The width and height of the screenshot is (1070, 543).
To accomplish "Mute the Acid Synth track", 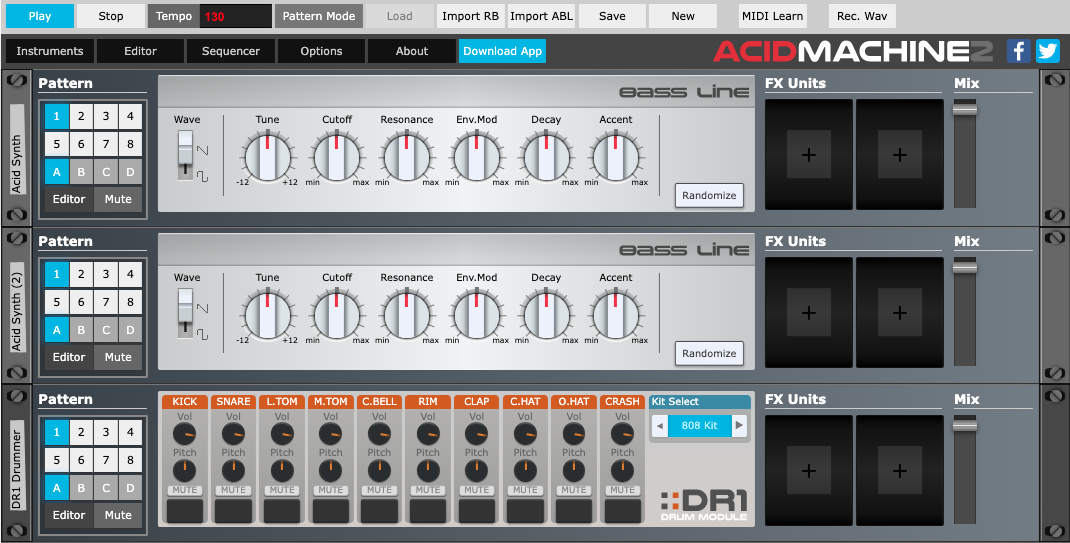I will (x=118, y=199).
